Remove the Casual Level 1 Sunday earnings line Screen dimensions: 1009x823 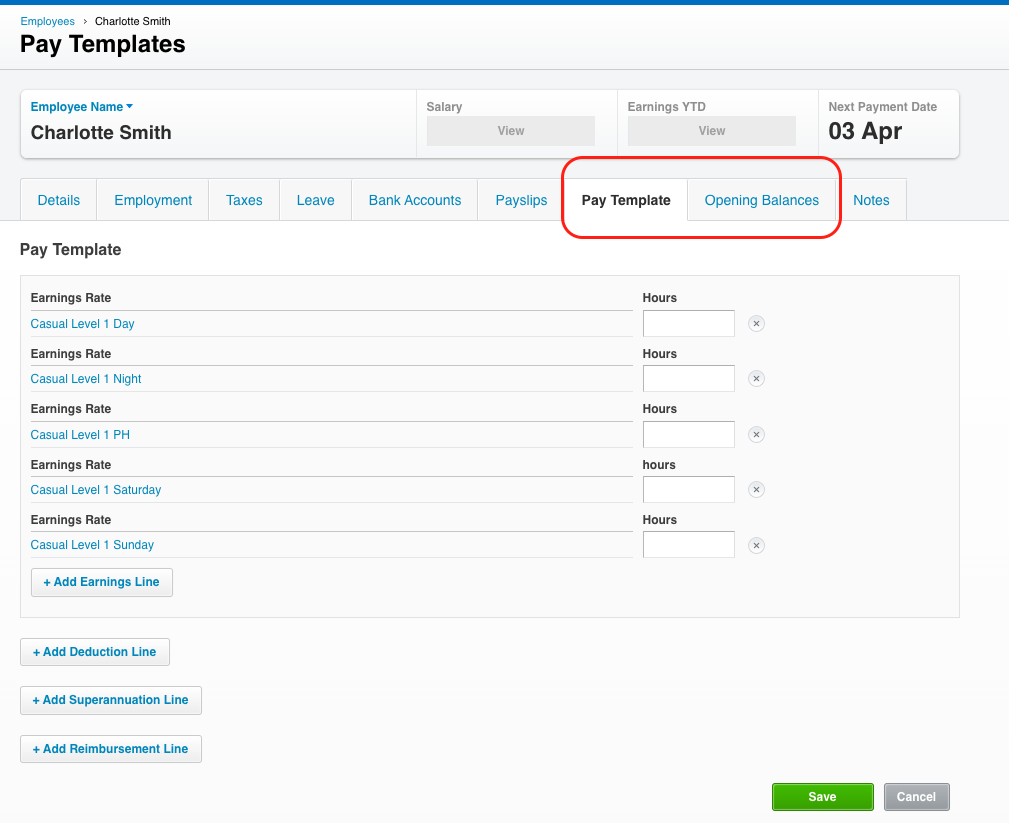pyautogui.click(x=756, y=546)
